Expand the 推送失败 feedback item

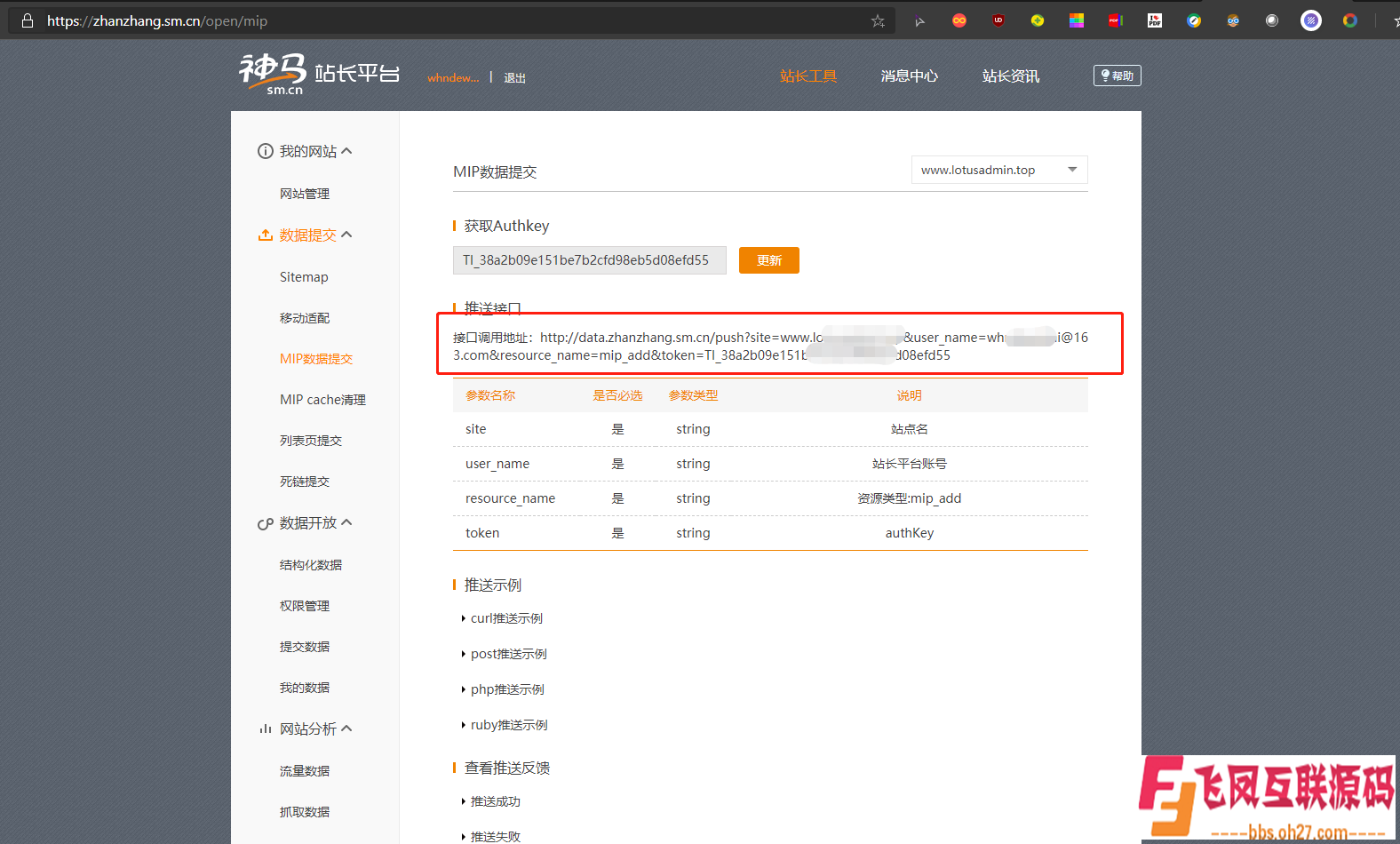coord(491,837)
